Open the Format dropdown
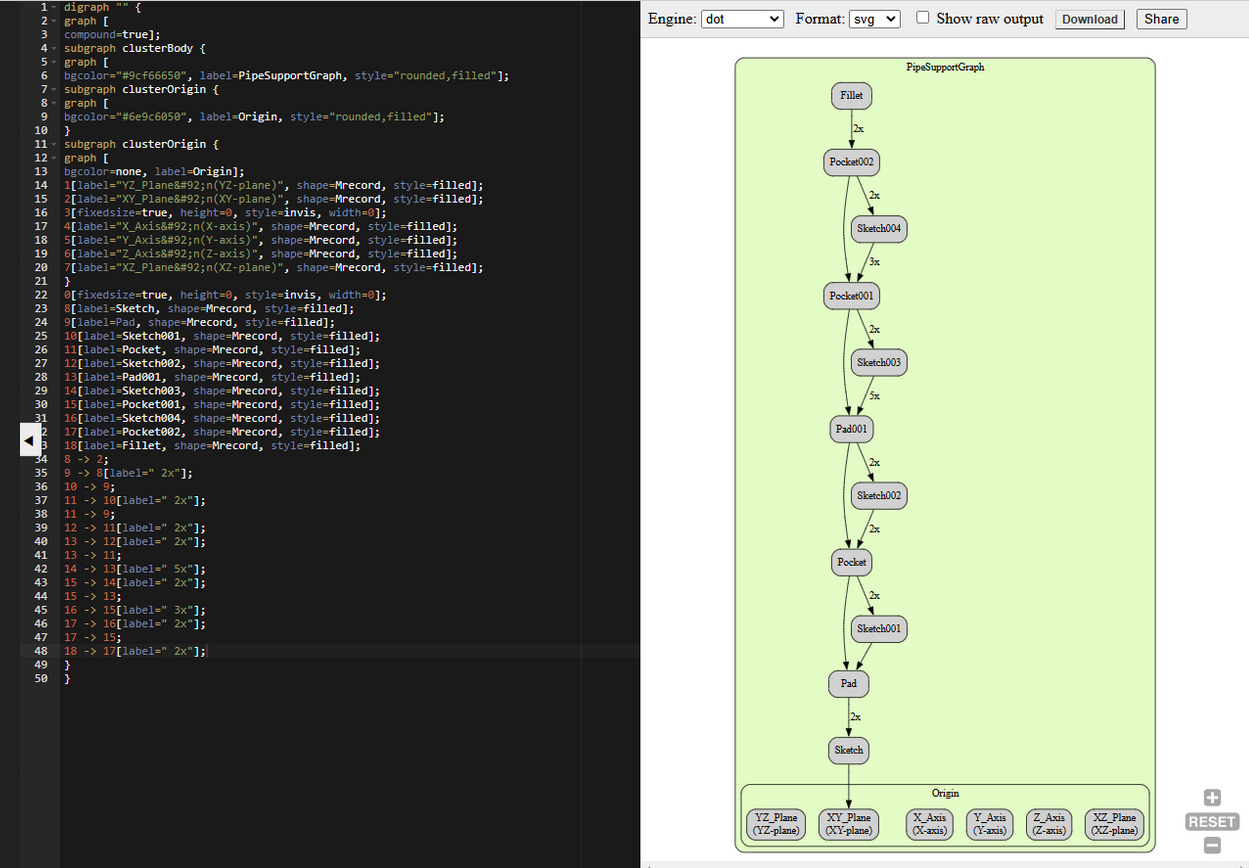 875,19
